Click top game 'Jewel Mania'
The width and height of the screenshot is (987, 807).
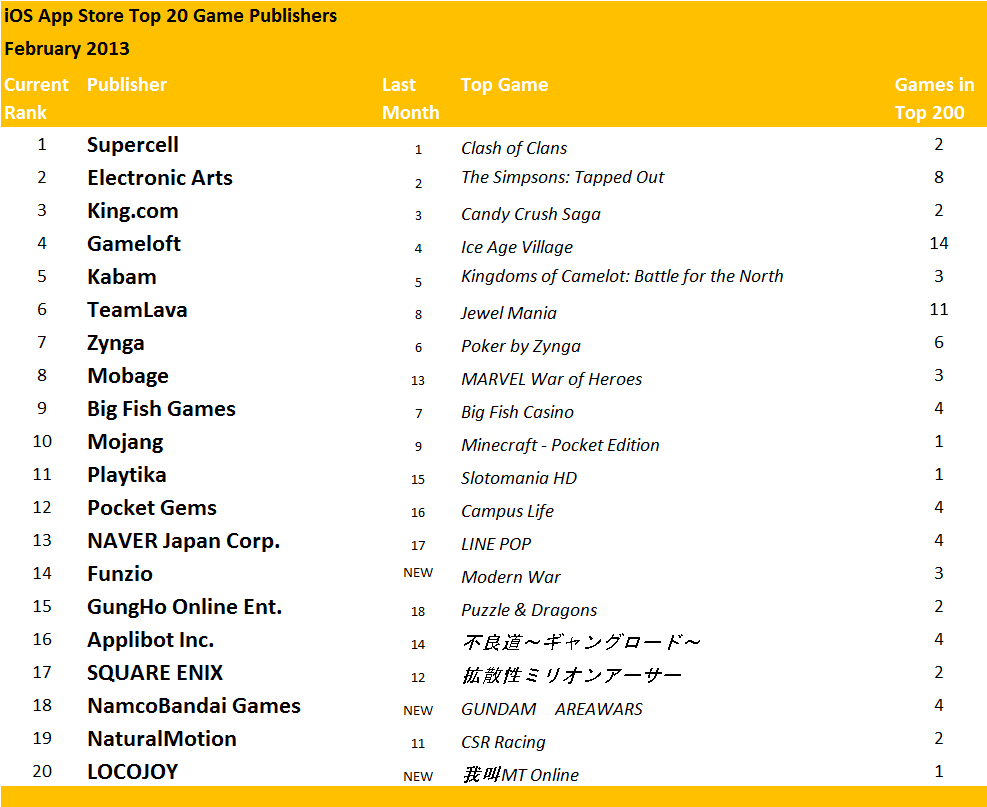509,313
